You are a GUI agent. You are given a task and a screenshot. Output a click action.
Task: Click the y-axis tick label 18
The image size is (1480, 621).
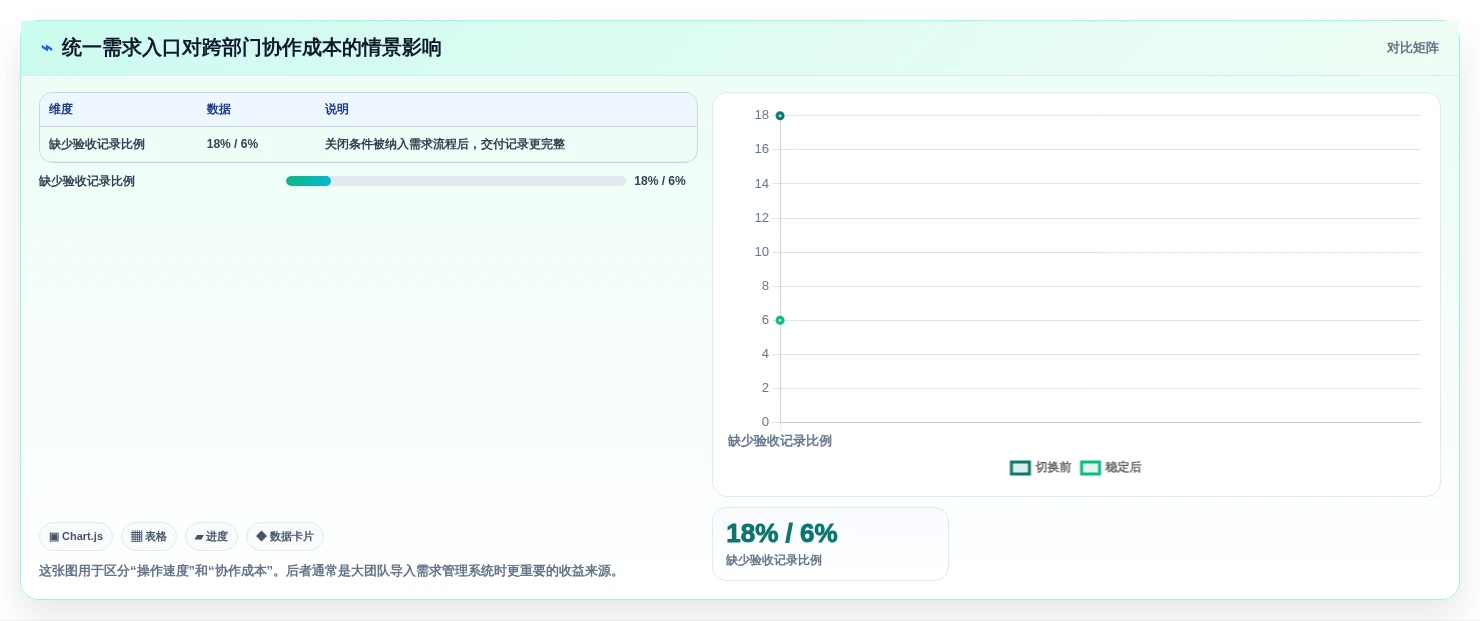point(762,115)
